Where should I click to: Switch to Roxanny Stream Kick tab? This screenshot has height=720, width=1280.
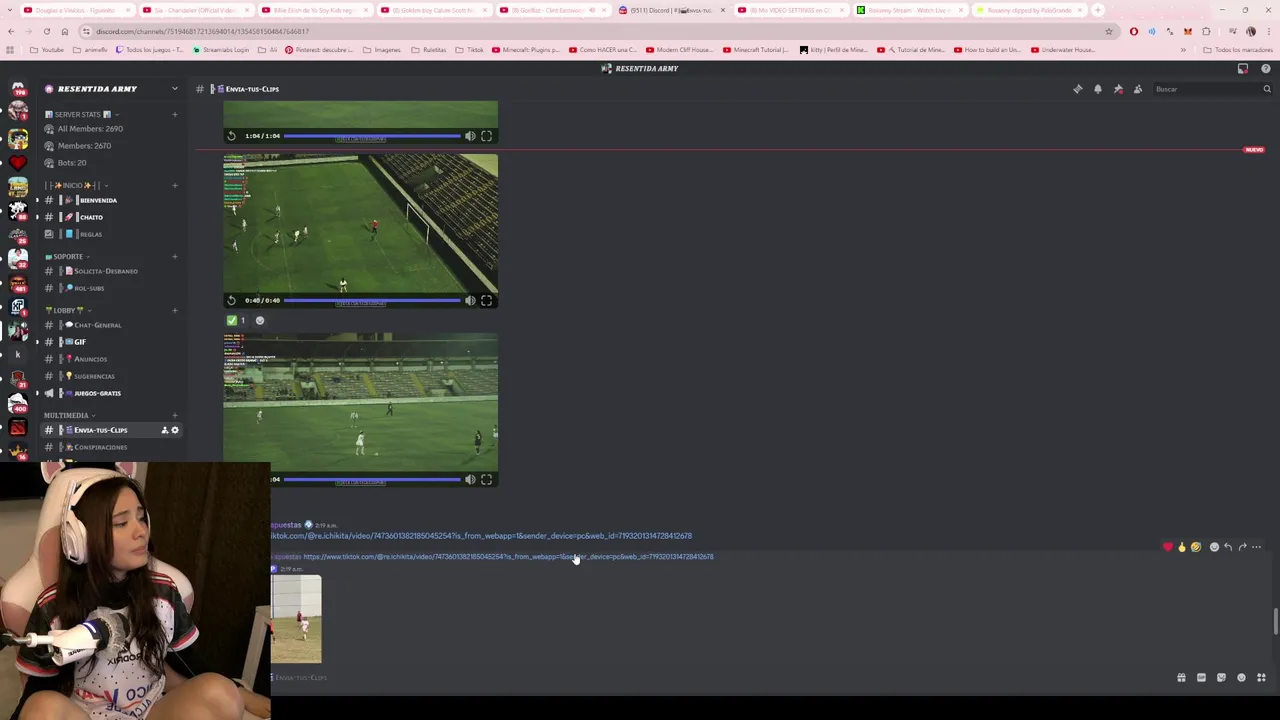[909, 10]
